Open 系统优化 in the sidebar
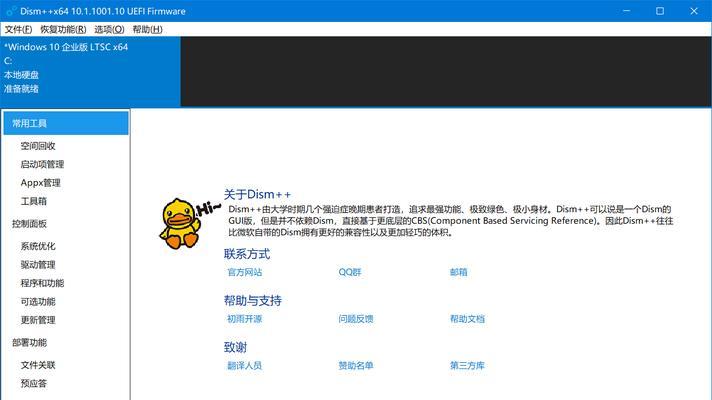712x400 pixels. pyautogui.click(x=38, y=247)
